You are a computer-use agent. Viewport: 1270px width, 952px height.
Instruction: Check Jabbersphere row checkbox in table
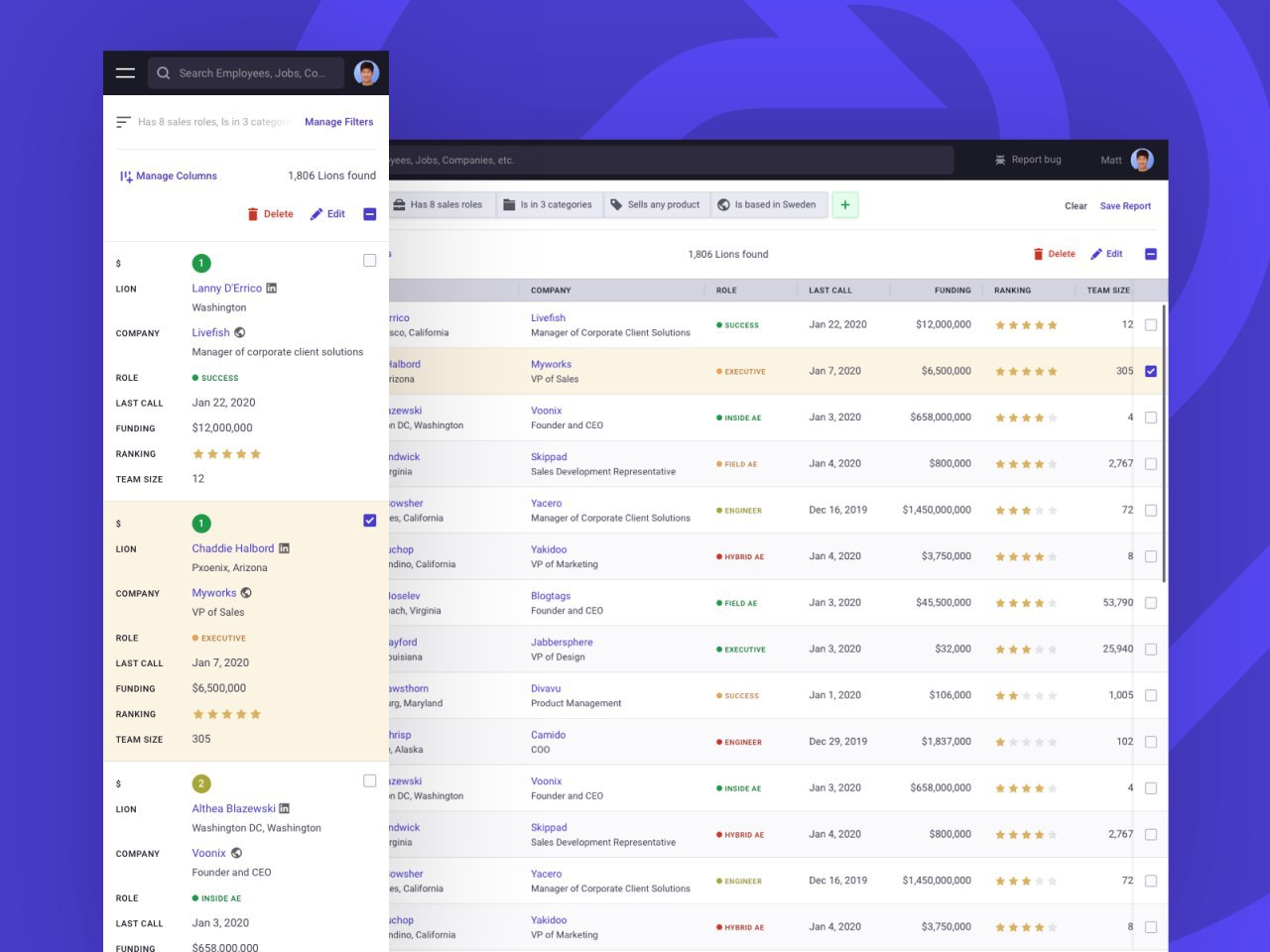click(x=1151, y=650)
